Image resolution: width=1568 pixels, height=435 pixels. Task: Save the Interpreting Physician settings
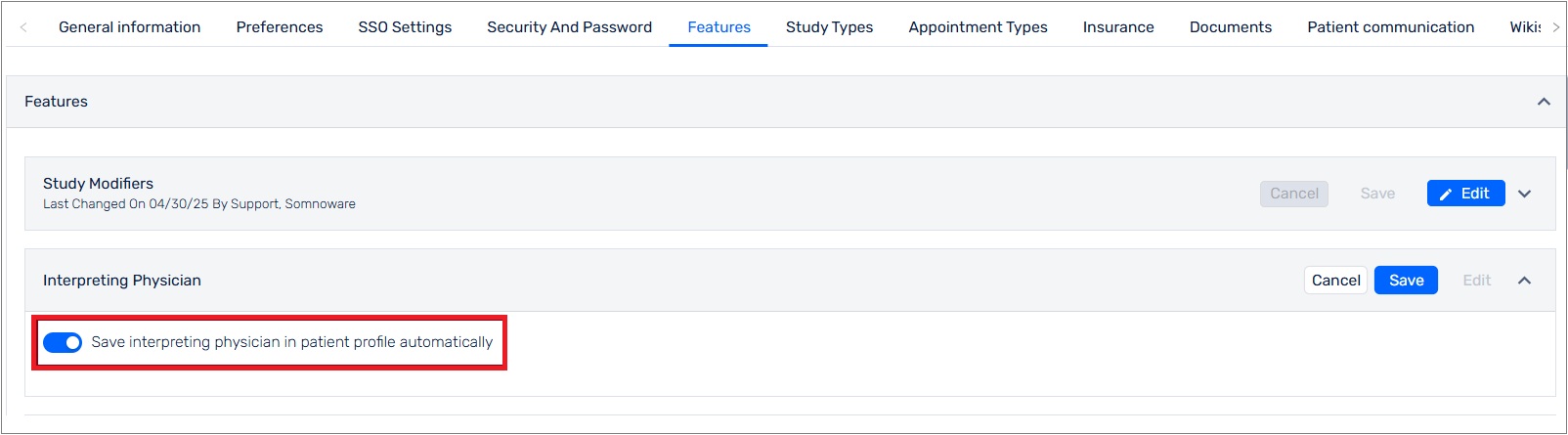tap(1406, 281)
